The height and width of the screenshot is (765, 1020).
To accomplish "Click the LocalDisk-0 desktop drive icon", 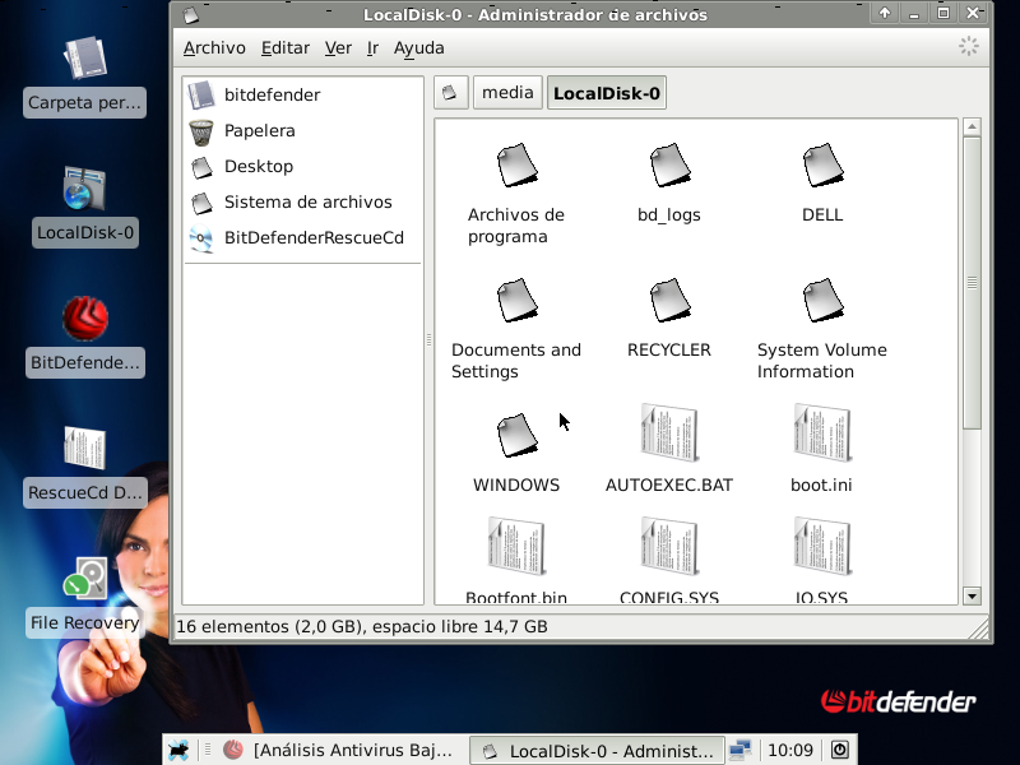I will (85, 189).
